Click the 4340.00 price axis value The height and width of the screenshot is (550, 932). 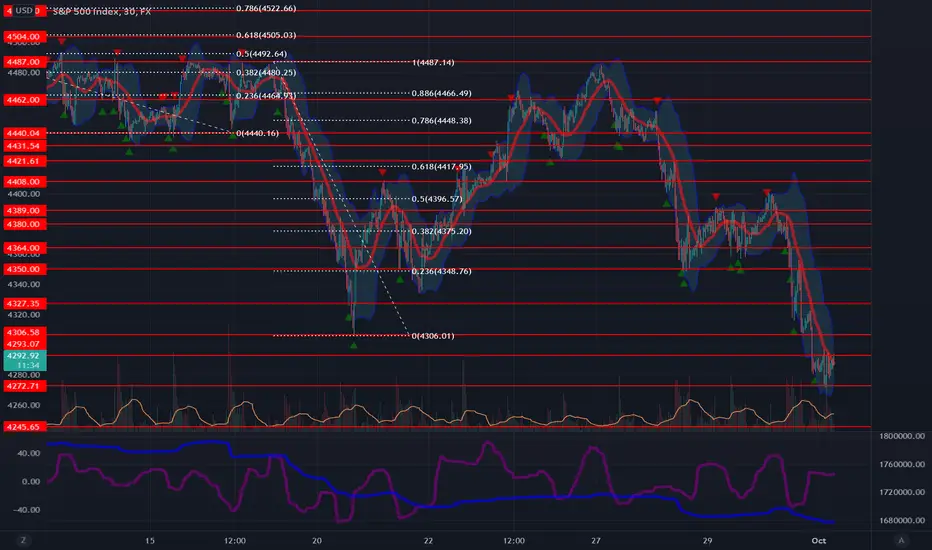23,284
